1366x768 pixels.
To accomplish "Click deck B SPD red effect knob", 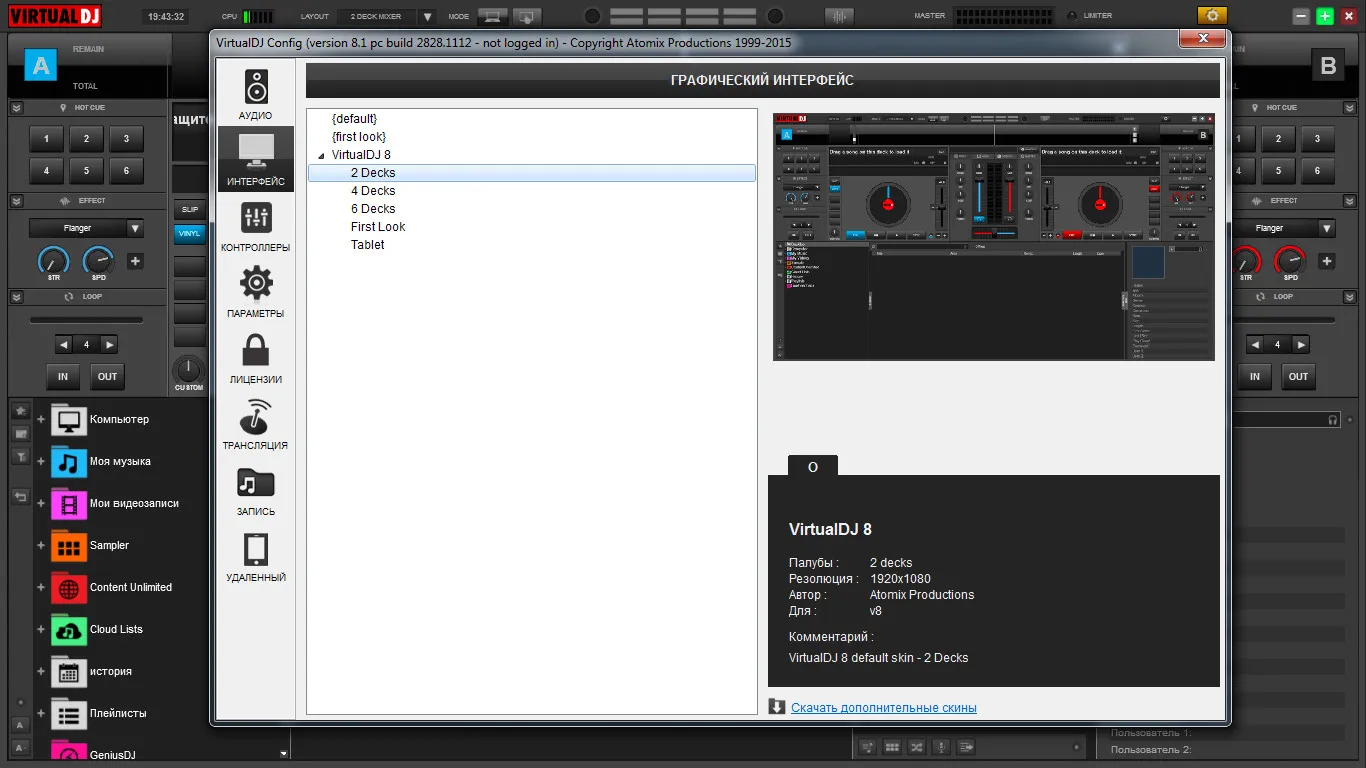I will tap(1290, 262).
